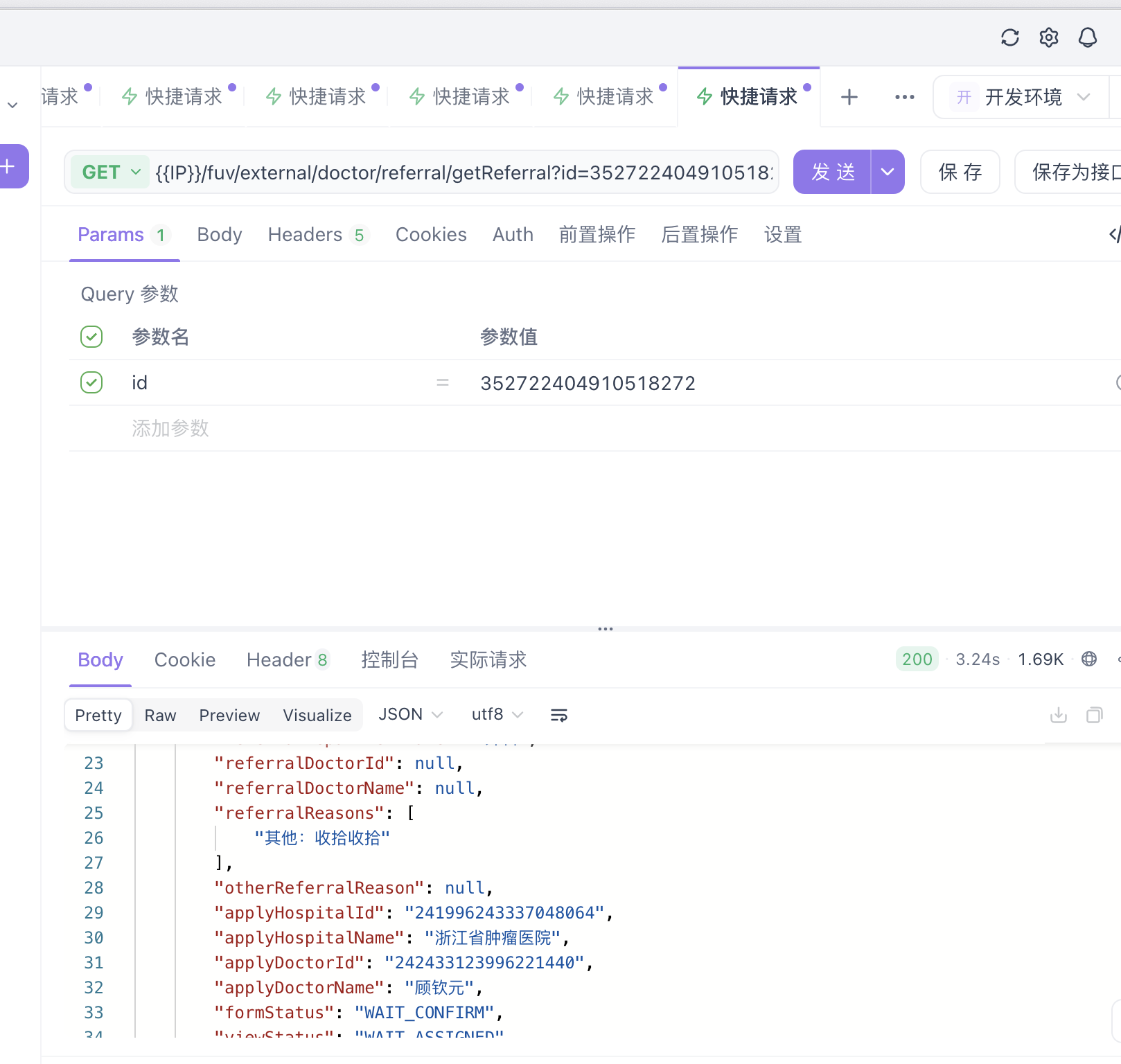Select Pretty response view
1121x1064 pixels.
click(x=98, y=715)
